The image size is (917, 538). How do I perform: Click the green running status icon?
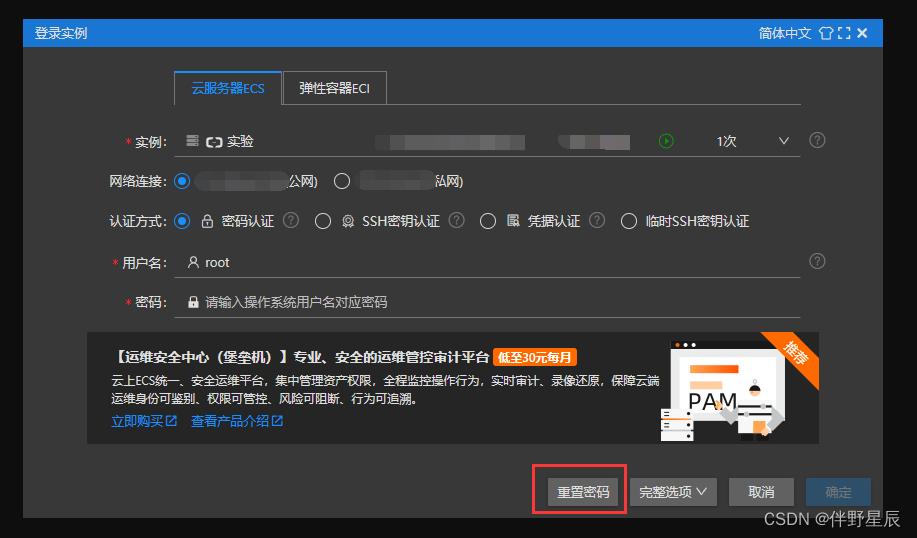point(666,141)
